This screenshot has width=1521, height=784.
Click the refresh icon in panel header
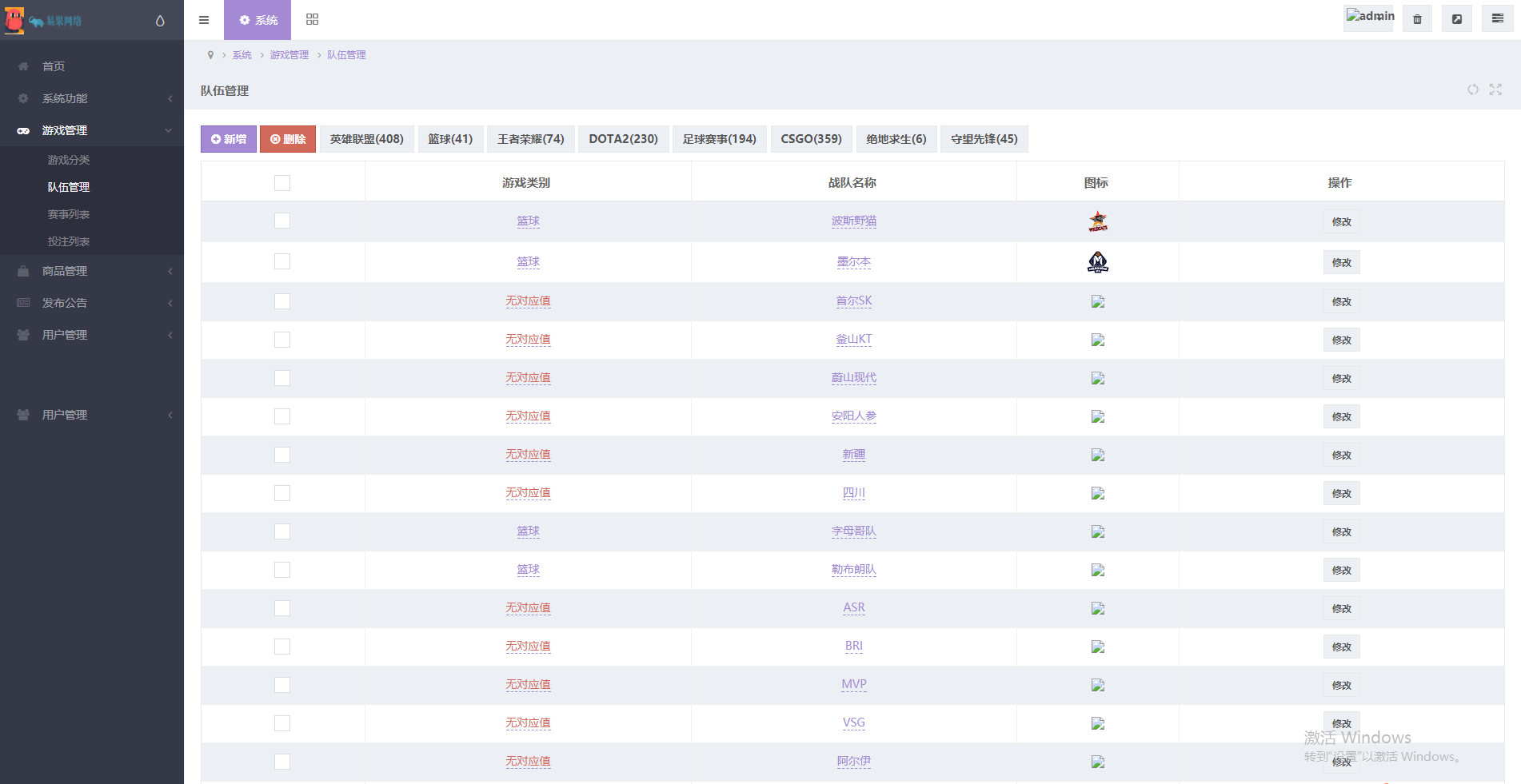[x=1472, y=90]
